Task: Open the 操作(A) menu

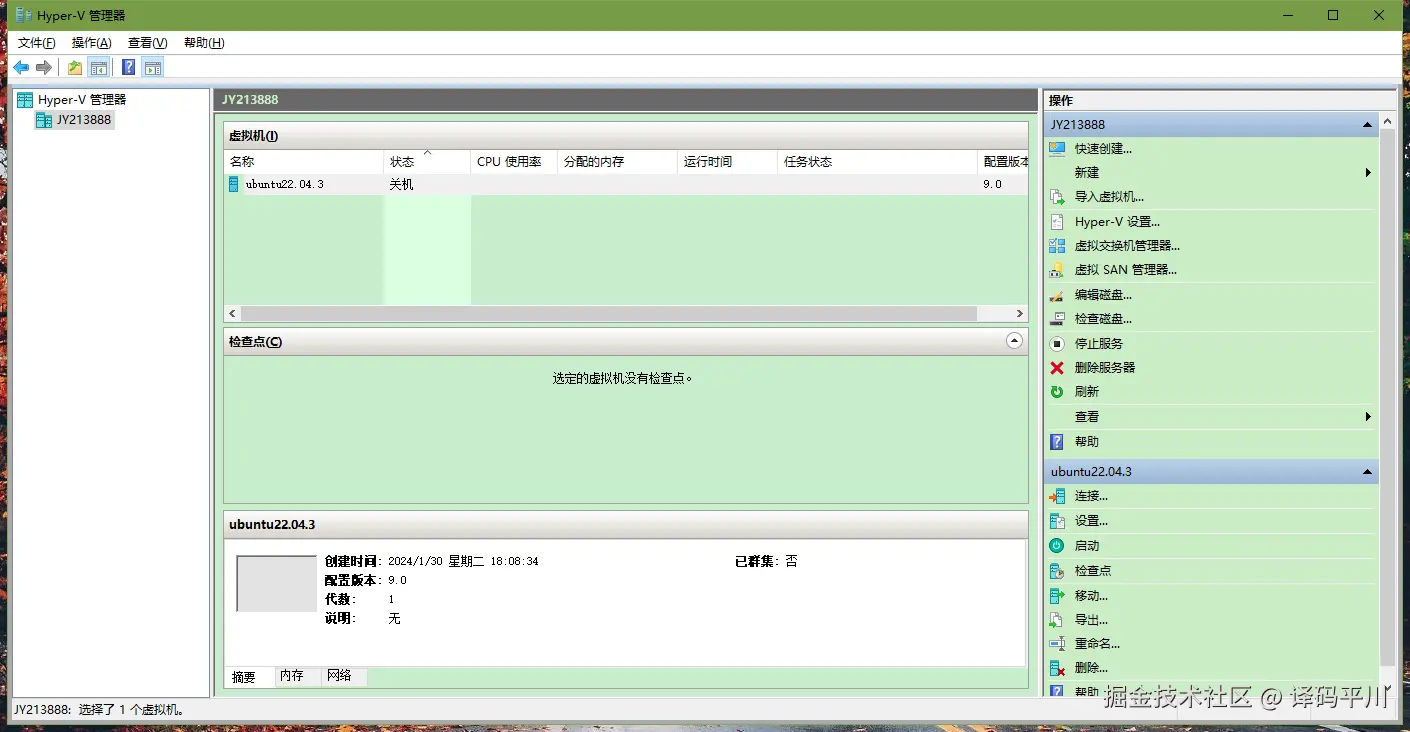Action: 92,43
